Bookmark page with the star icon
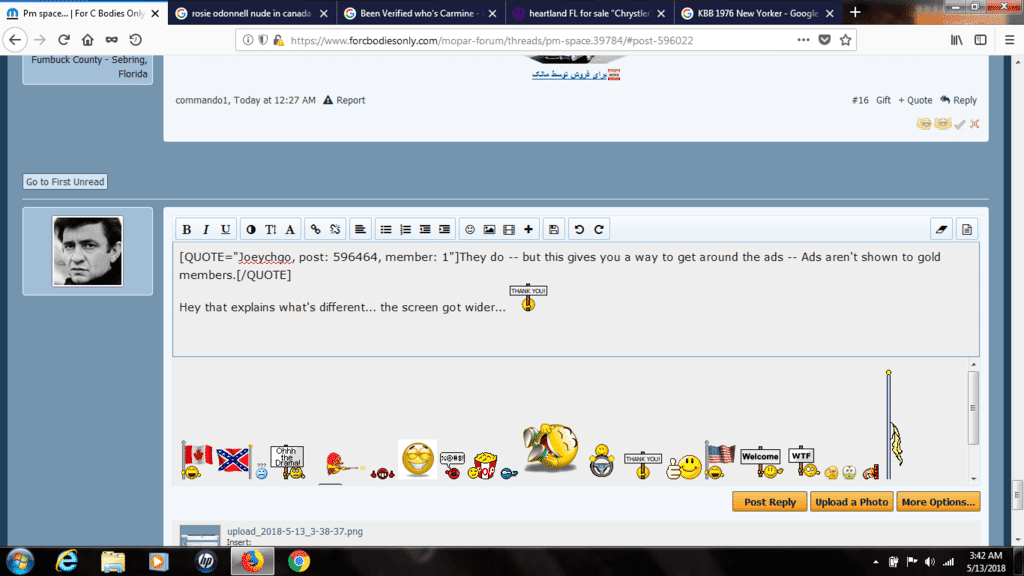 pyautogui.click(x=846, y=40)
